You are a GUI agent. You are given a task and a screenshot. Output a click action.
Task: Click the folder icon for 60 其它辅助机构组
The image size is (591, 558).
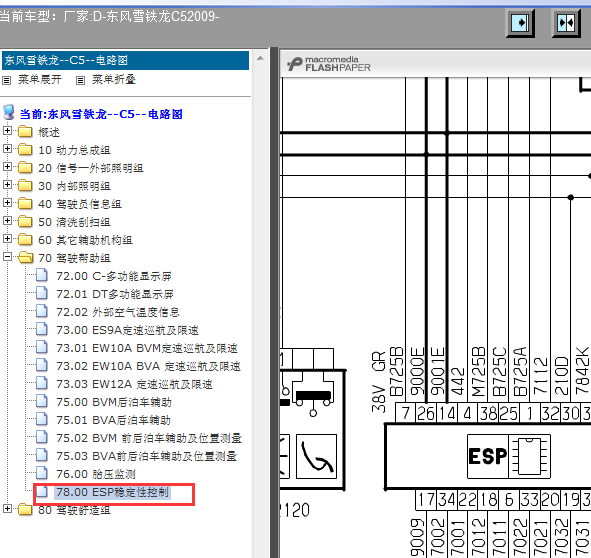[25, 240]
